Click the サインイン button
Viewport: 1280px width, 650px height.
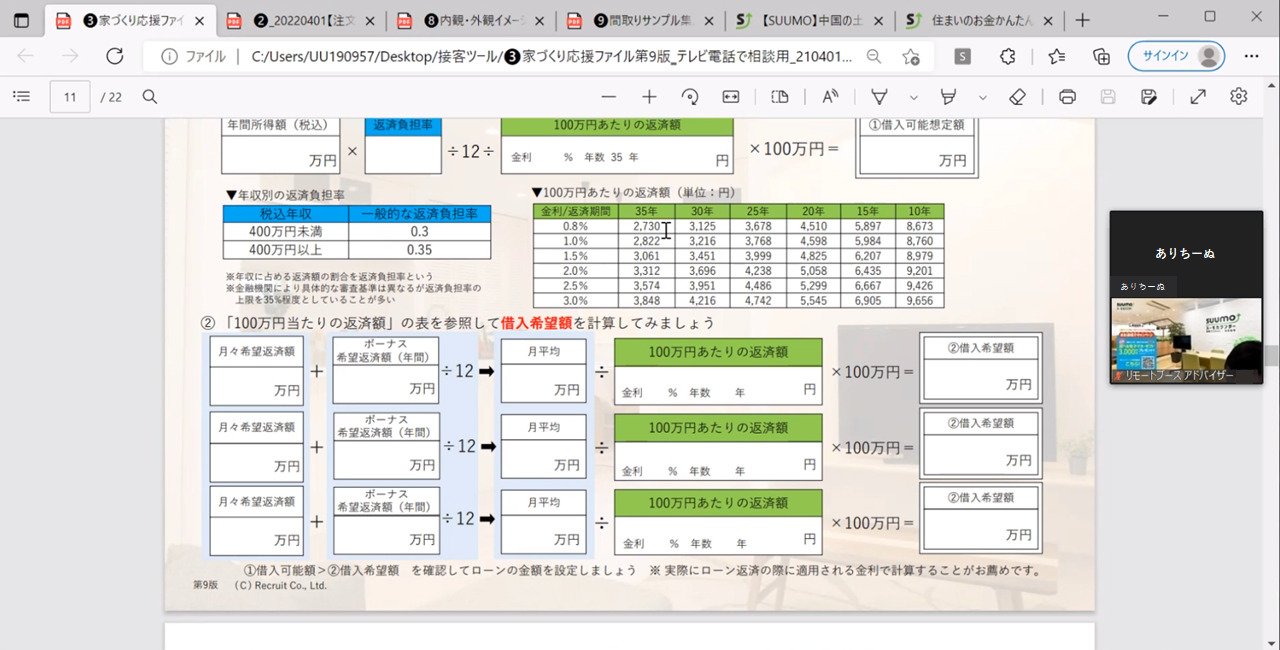point(1176,57)
